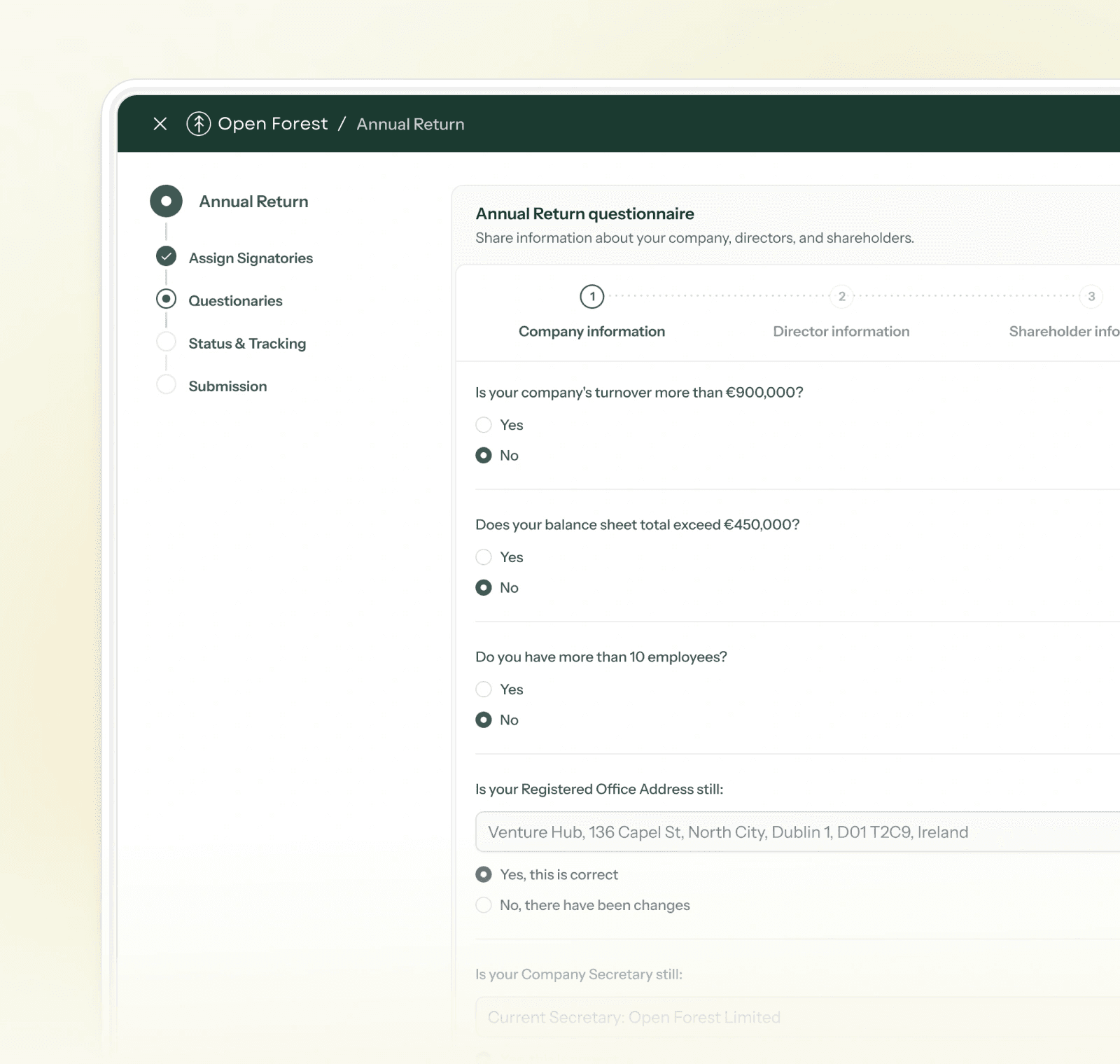Screen dimensions: 1120x1064
Task: Click the Open Forest tree logo icon
Action: 199,124
